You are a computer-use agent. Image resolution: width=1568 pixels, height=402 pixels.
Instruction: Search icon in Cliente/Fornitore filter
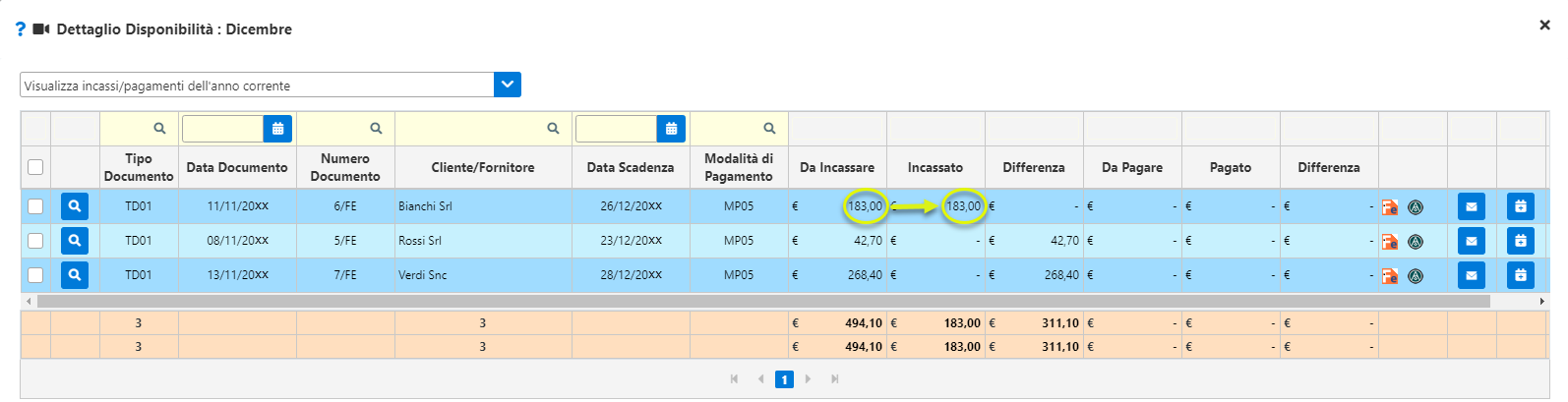[553, 128]
